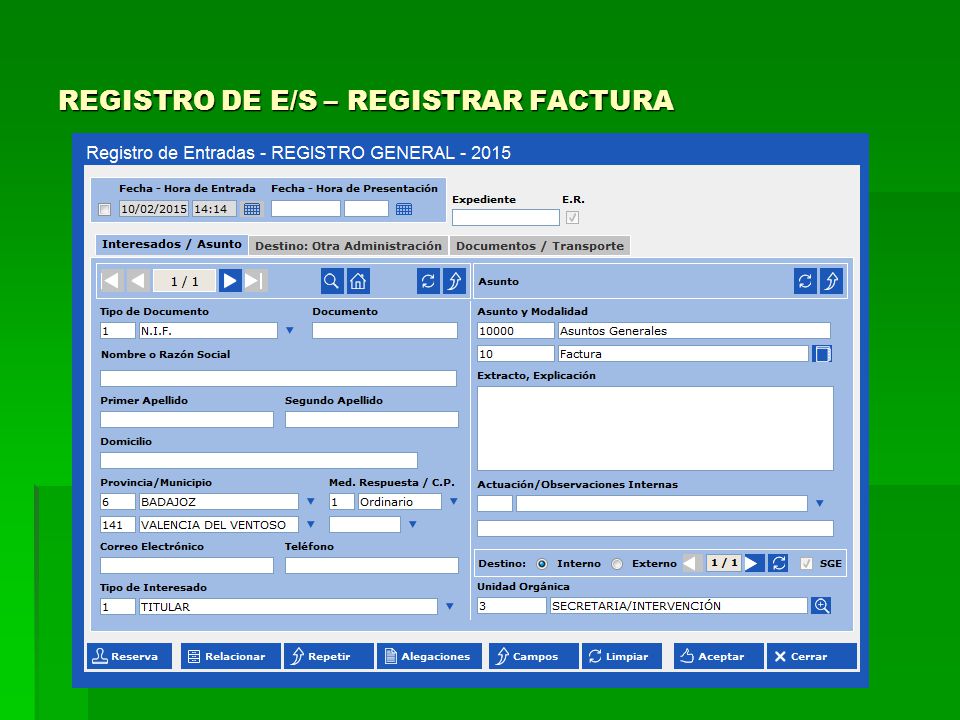
Task: Open Actuación/Observaciones Internas dropdown
Action: [x=819, y=503]
